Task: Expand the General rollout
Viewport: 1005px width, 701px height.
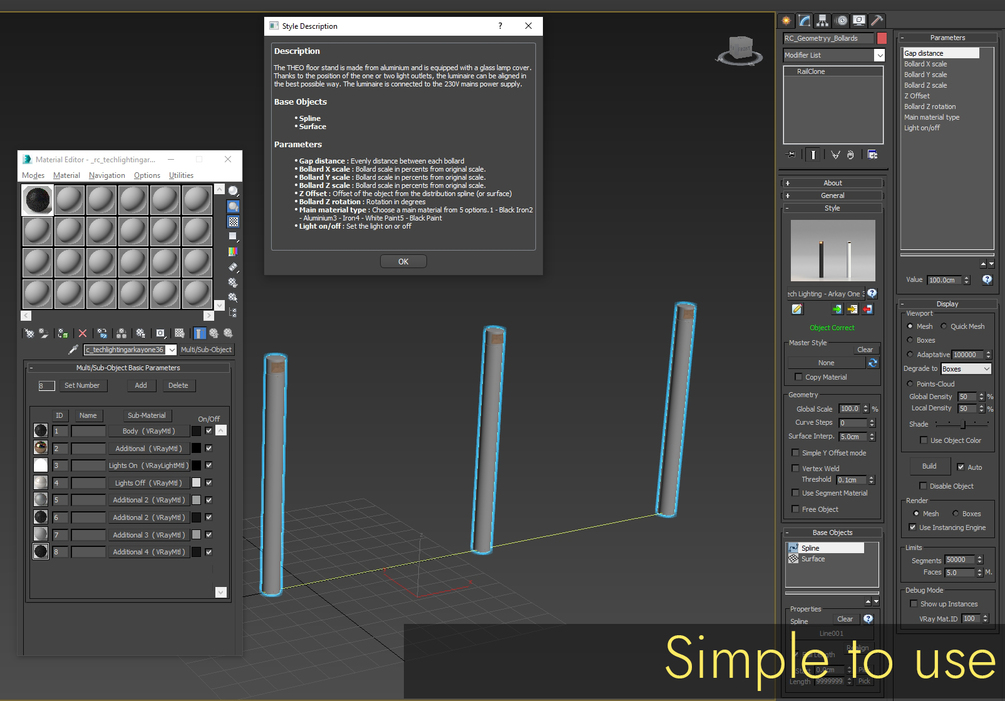Action: [x=833, y=195]
